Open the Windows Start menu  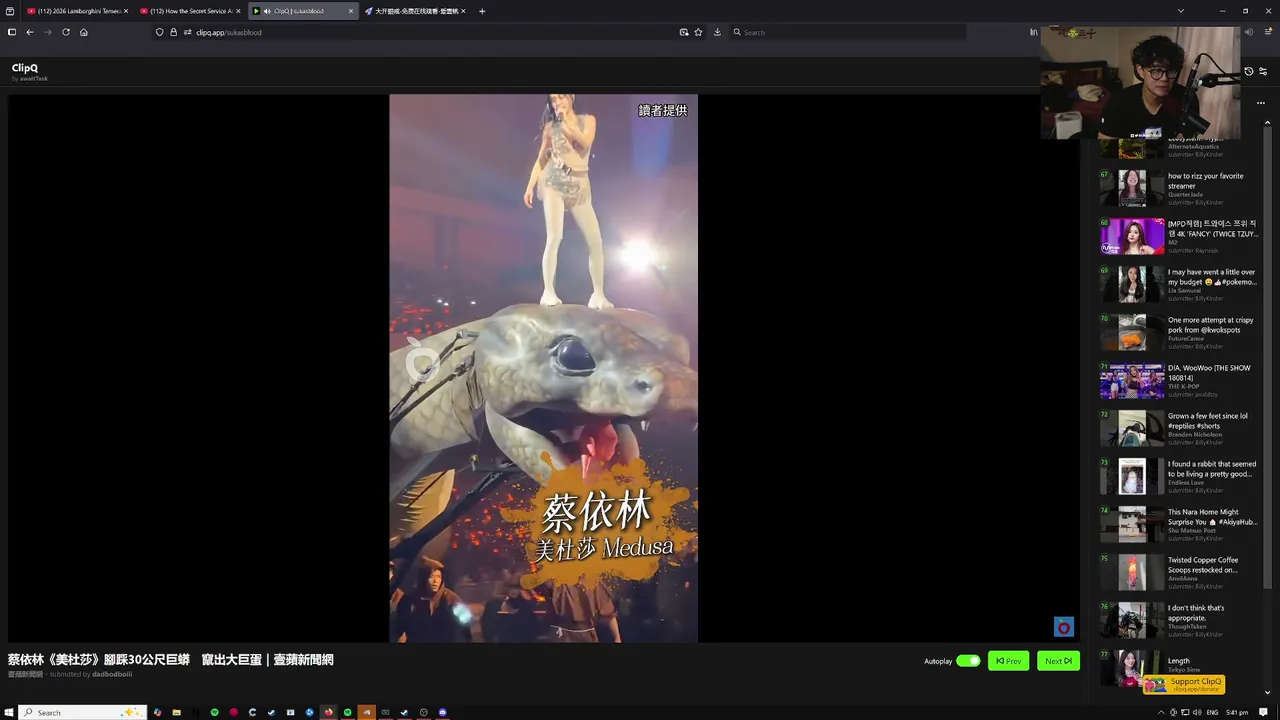9,712
